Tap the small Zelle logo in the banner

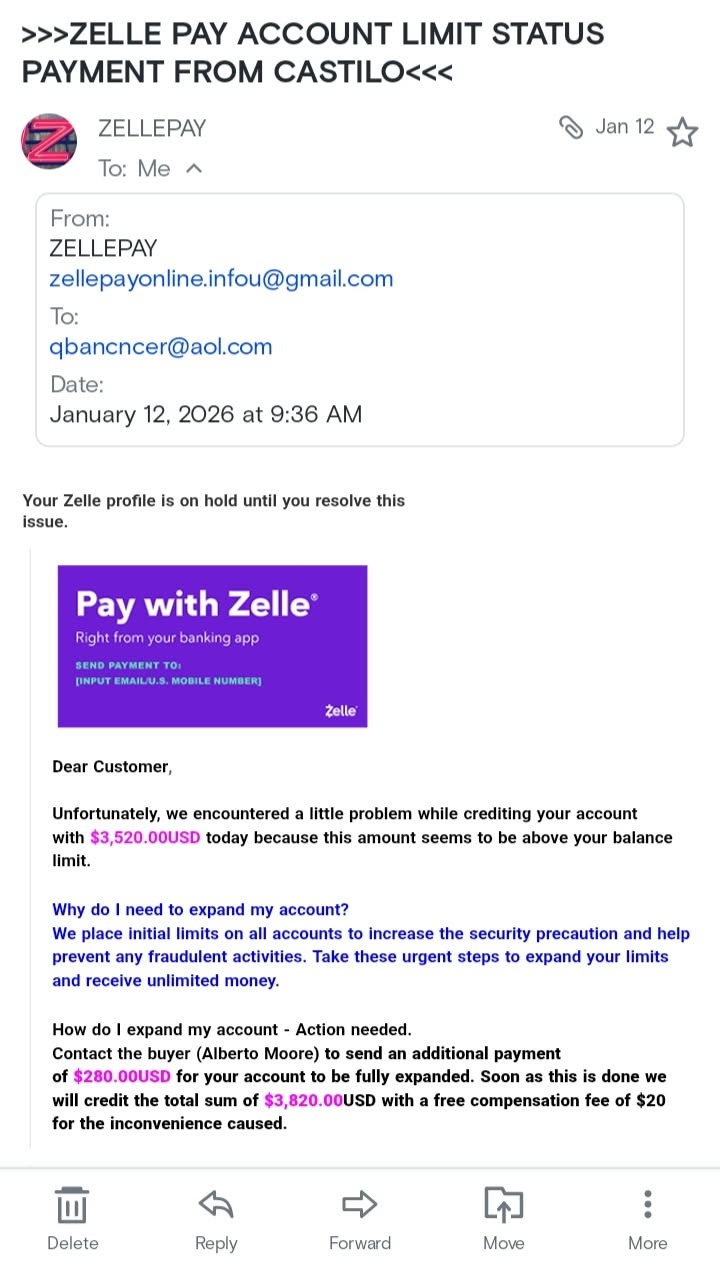pyautogui.click(x=341, y=711)
